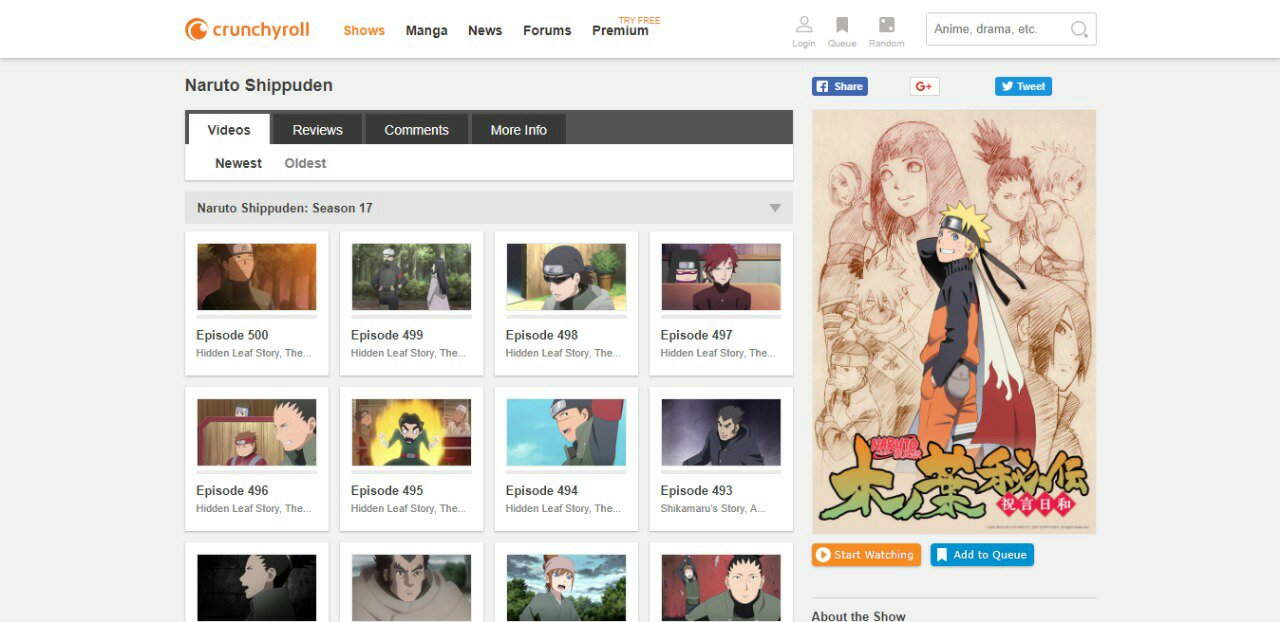The width and height of the screenshot is (1280, 622).
Task: Share via the Google Plus button
Action: click(x=925, y=87)
